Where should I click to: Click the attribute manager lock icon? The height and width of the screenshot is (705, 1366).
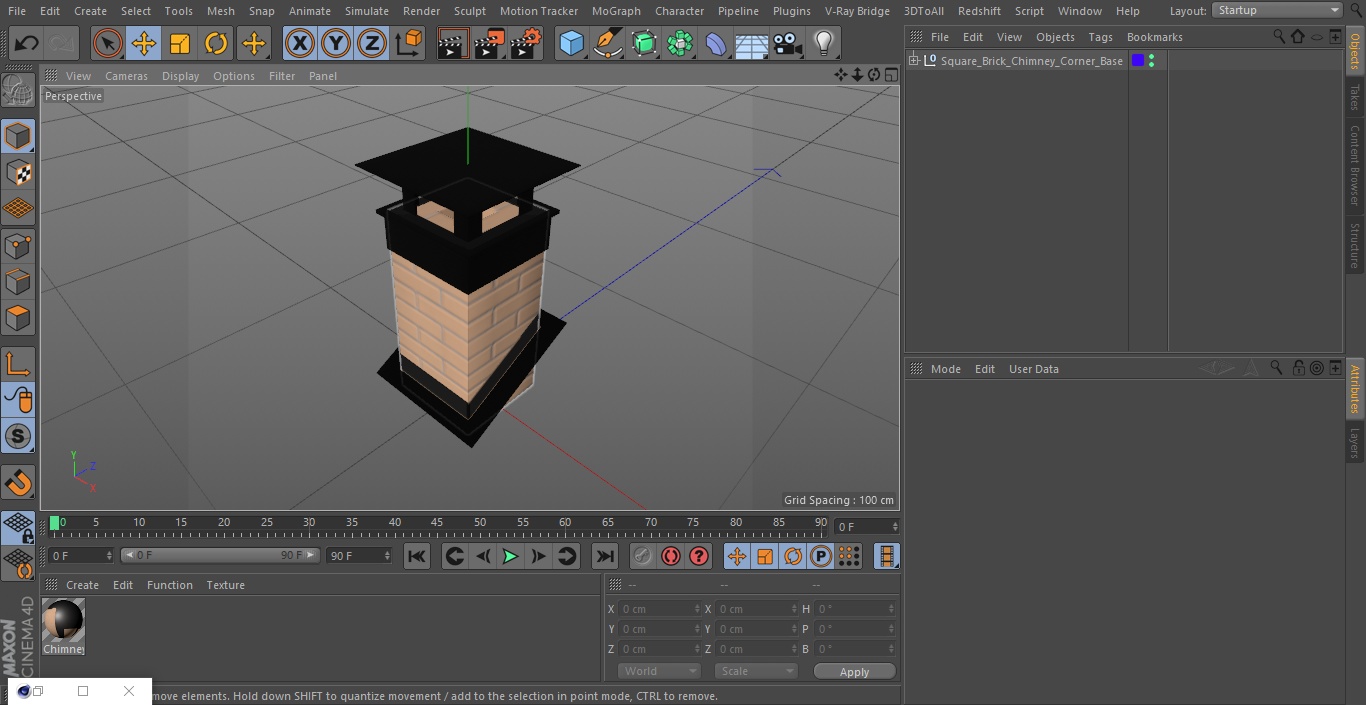click(x=1297, y=368)
